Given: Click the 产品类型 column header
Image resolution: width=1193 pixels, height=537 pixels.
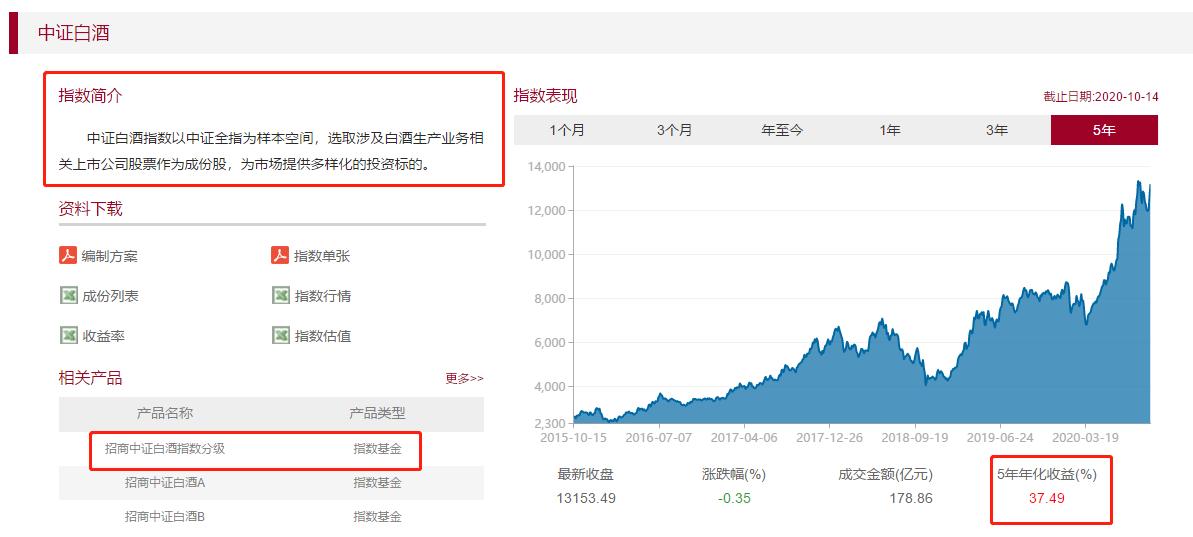Looking at the screenshot, I should pos(377,413).
